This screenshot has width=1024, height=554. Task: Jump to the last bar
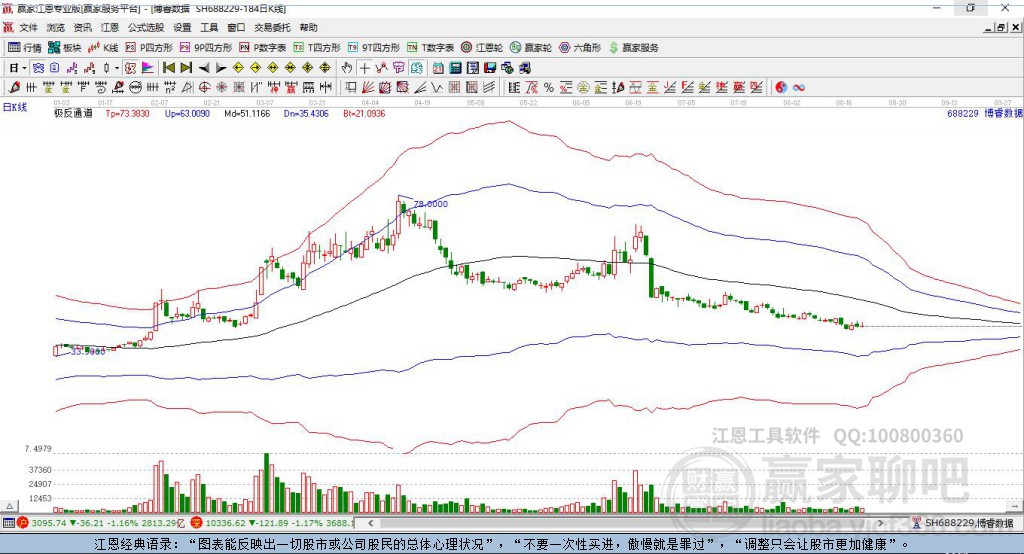186,68
